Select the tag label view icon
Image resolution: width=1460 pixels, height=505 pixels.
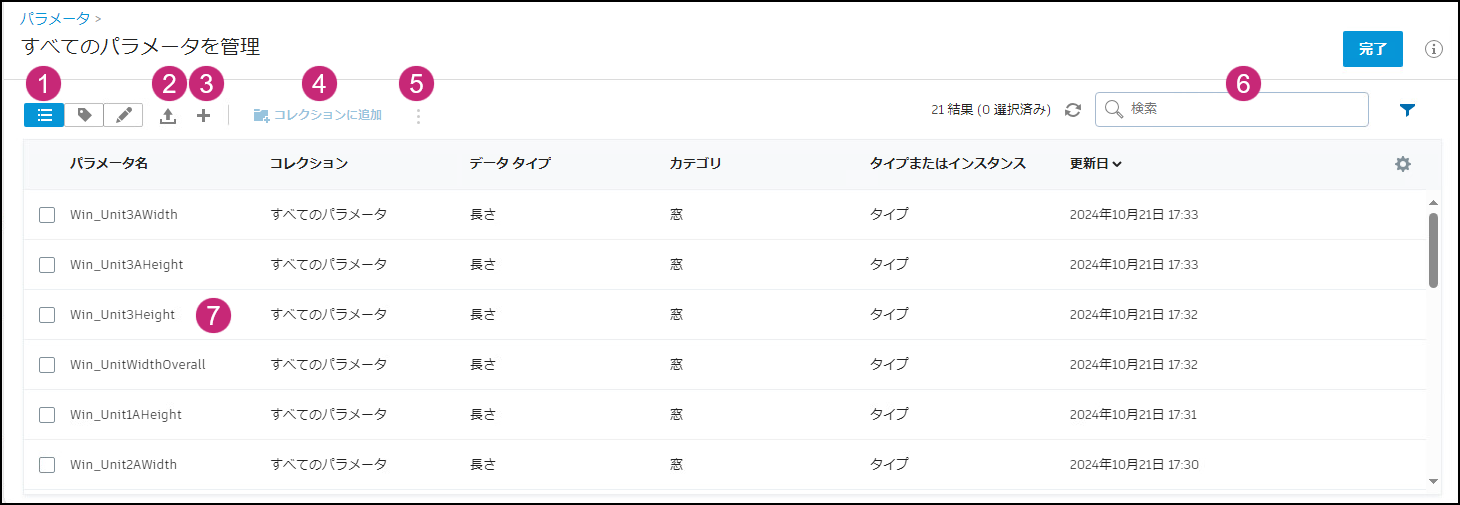pyautogui.click(x=84, y=115)
